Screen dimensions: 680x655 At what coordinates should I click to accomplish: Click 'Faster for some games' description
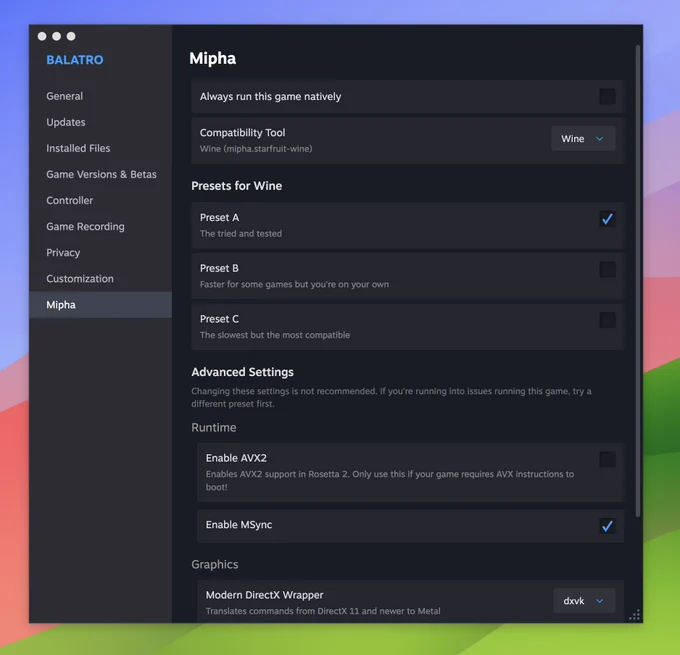(294, 284)
